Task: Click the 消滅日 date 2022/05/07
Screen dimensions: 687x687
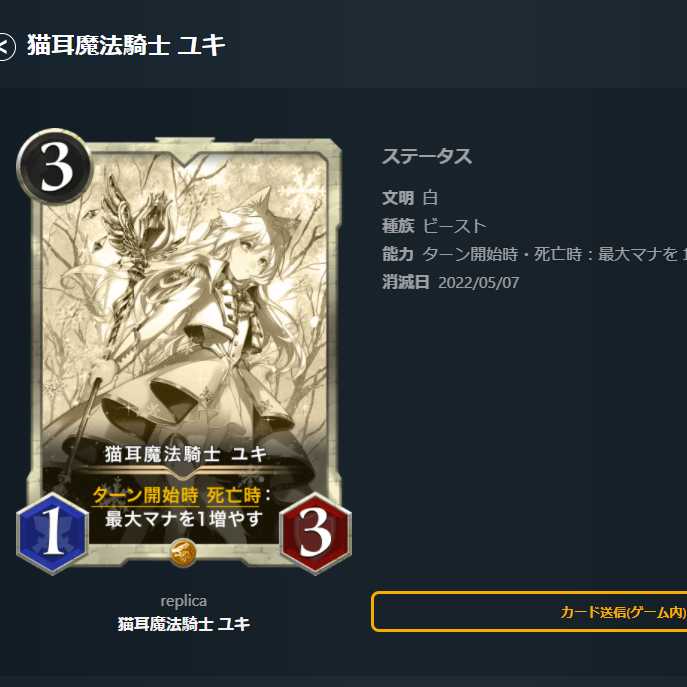Action: click(478, 283)
